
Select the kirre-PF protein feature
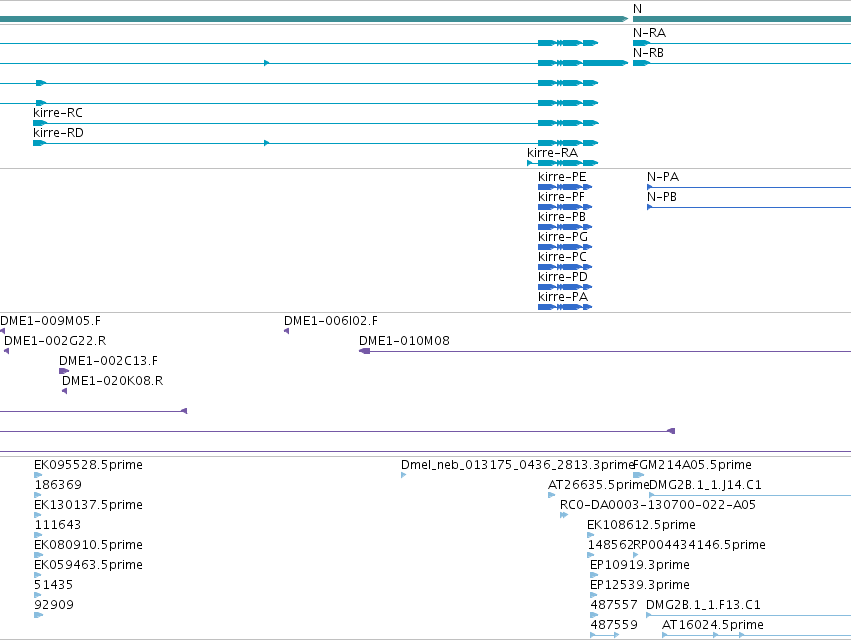(x=565, y=207)
